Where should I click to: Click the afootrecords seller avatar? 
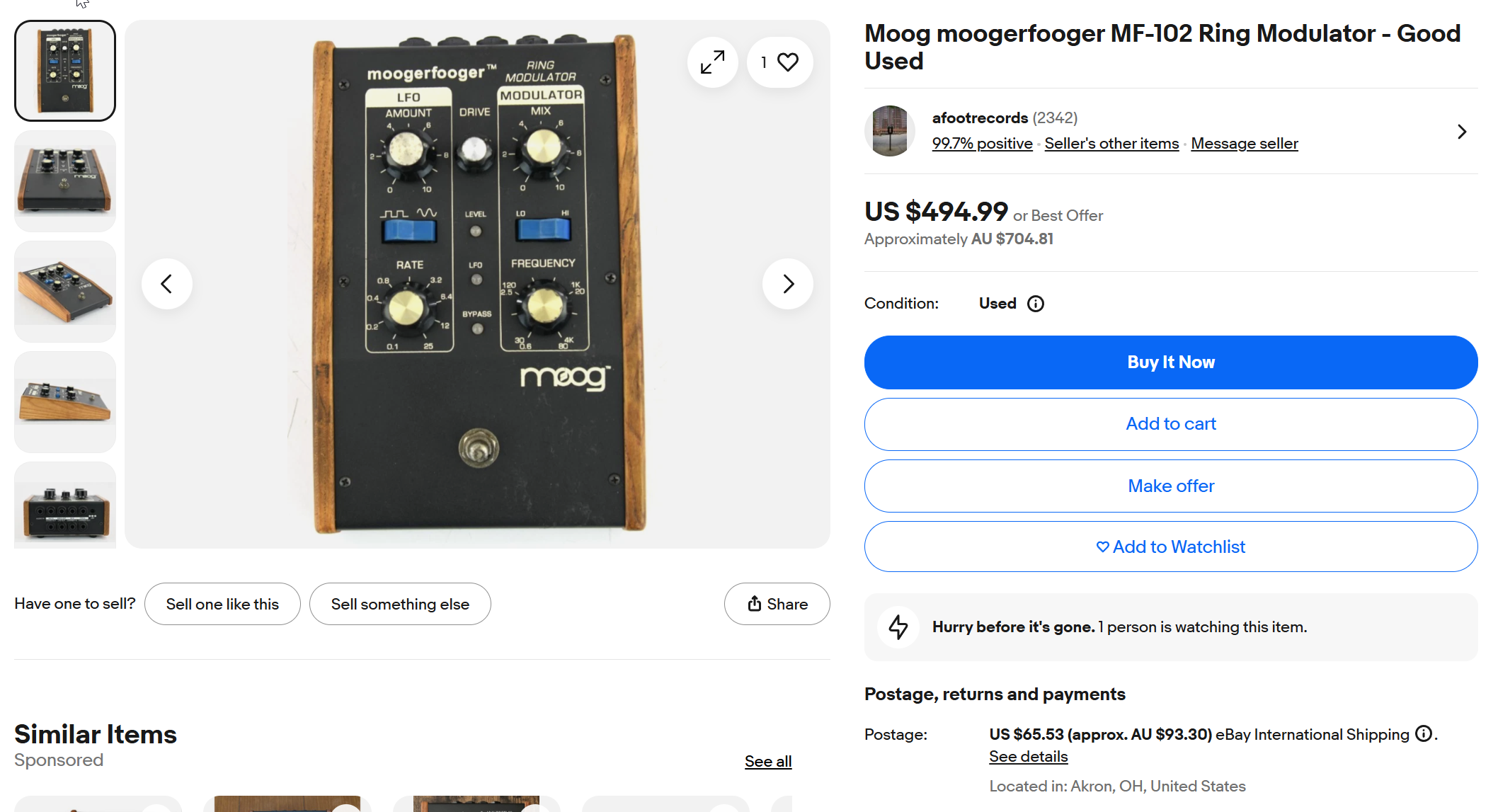(x=890, y=131)
